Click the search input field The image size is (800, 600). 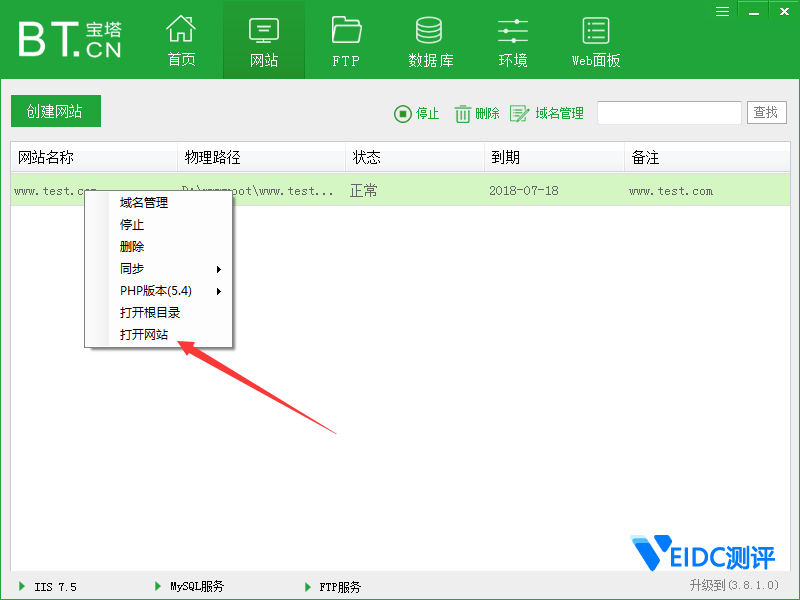[669, 113]
